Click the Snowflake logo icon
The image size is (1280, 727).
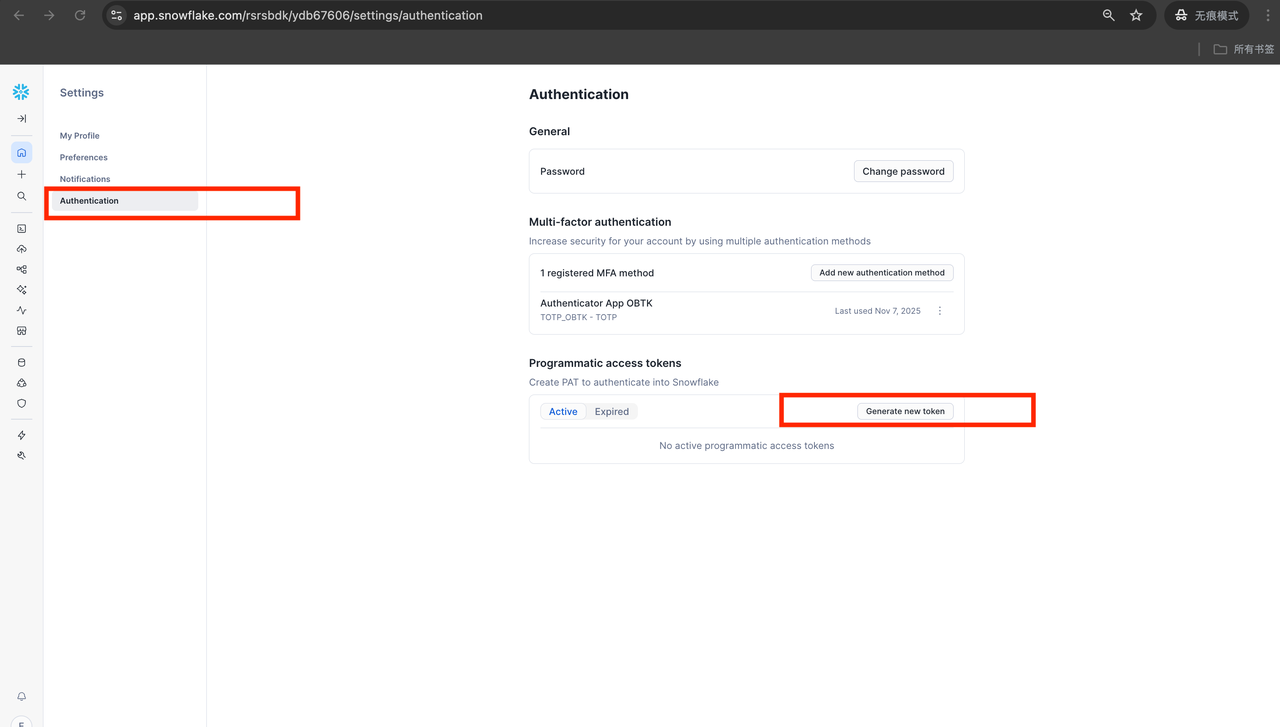coord(21,92)
